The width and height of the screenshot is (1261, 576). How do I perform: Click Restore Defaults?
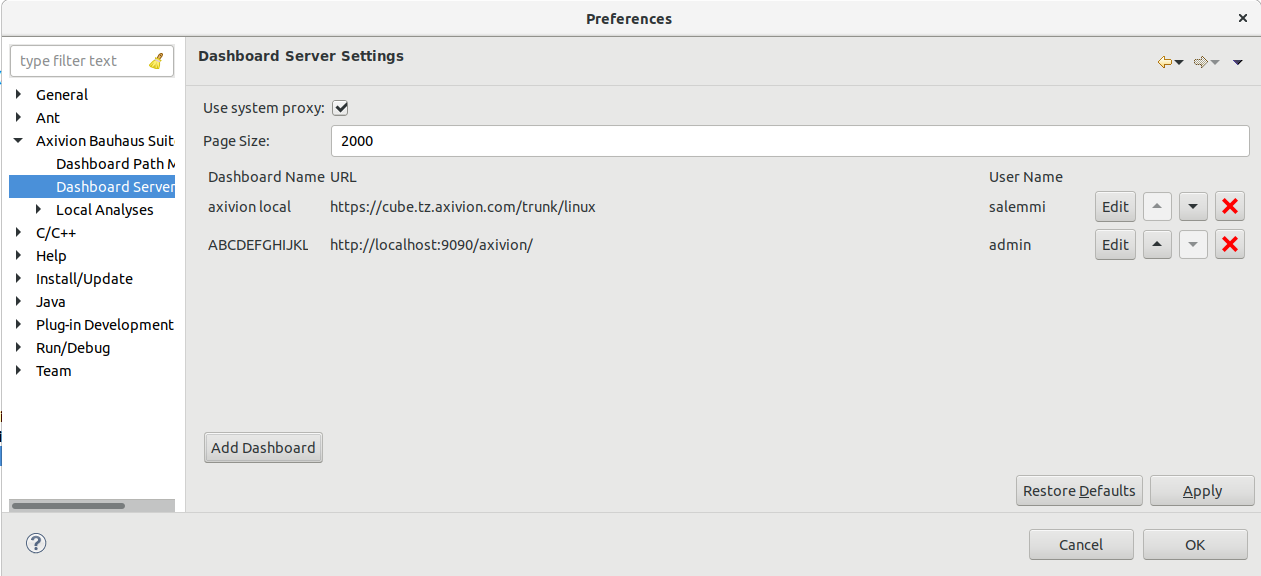[x=1079, y=491]
